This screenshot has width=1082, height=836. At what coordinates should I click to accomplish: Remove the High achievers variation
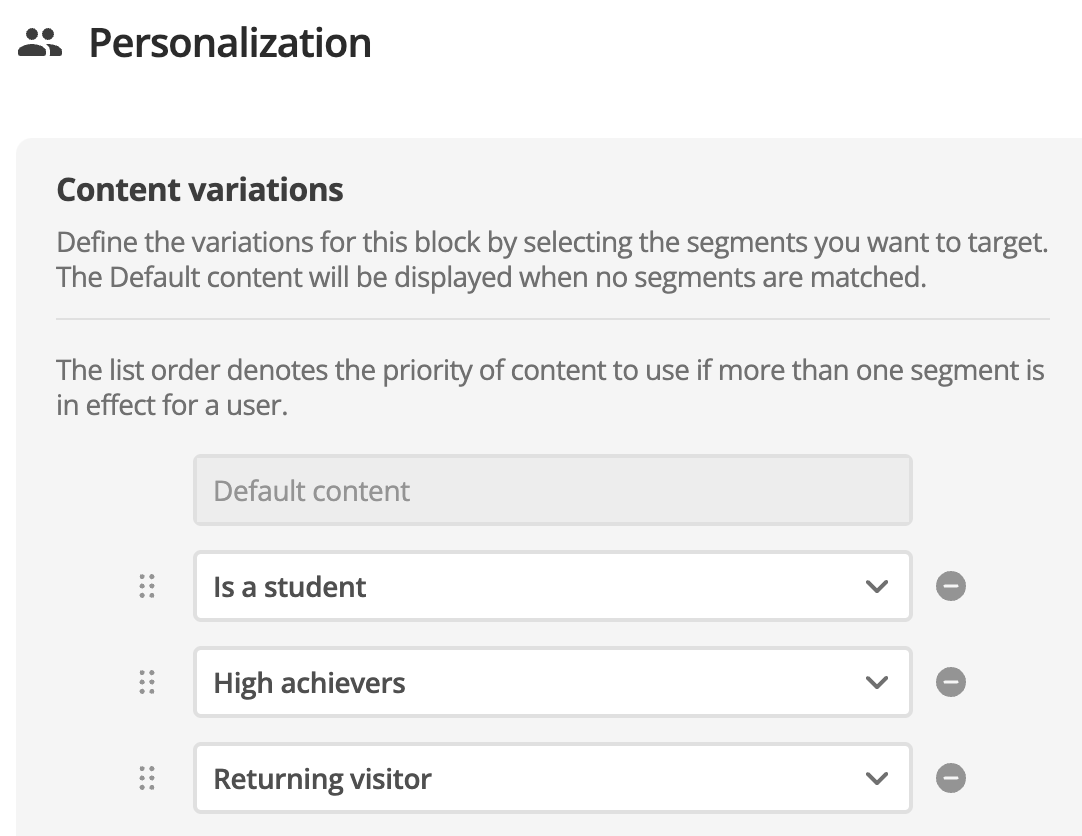pos(950,682)
